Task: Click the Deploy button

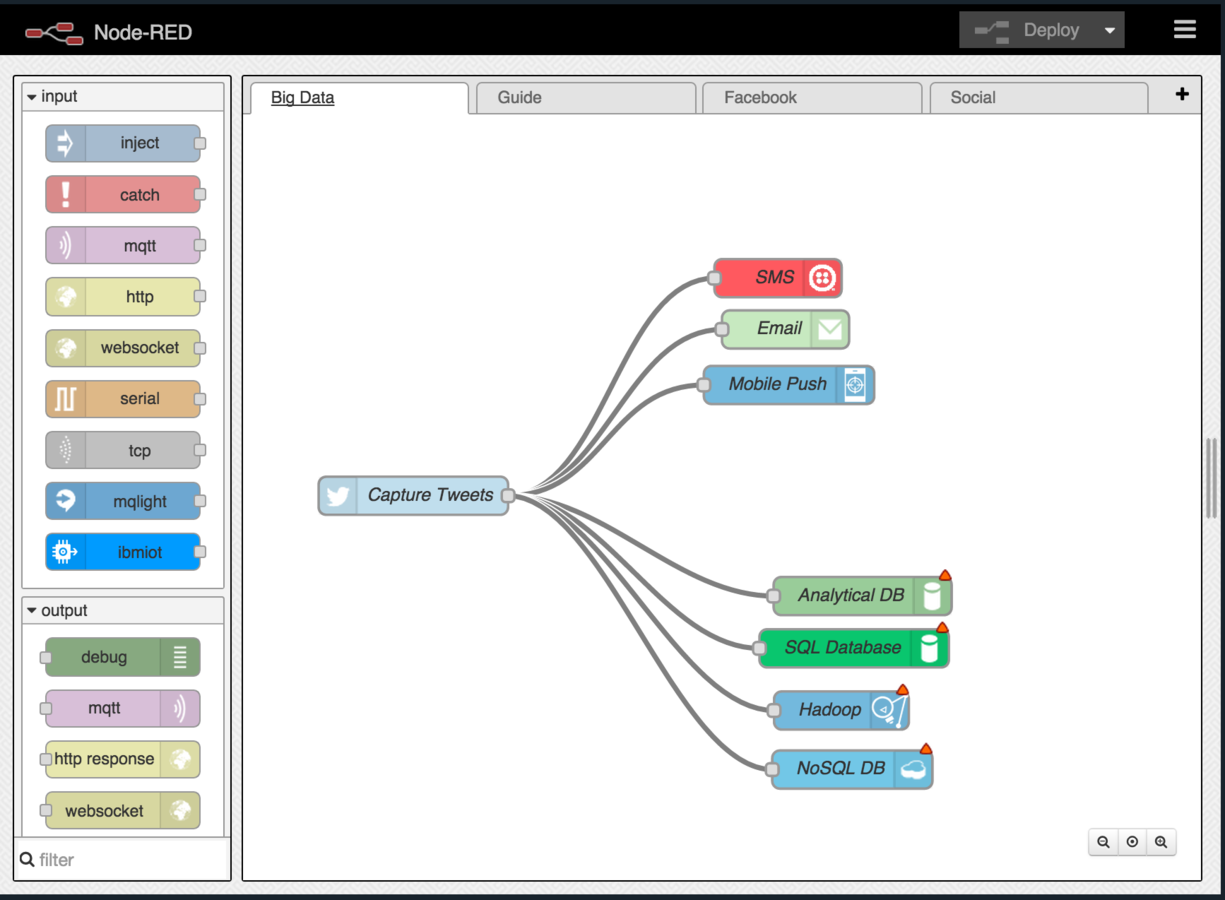Action: 1028,30
